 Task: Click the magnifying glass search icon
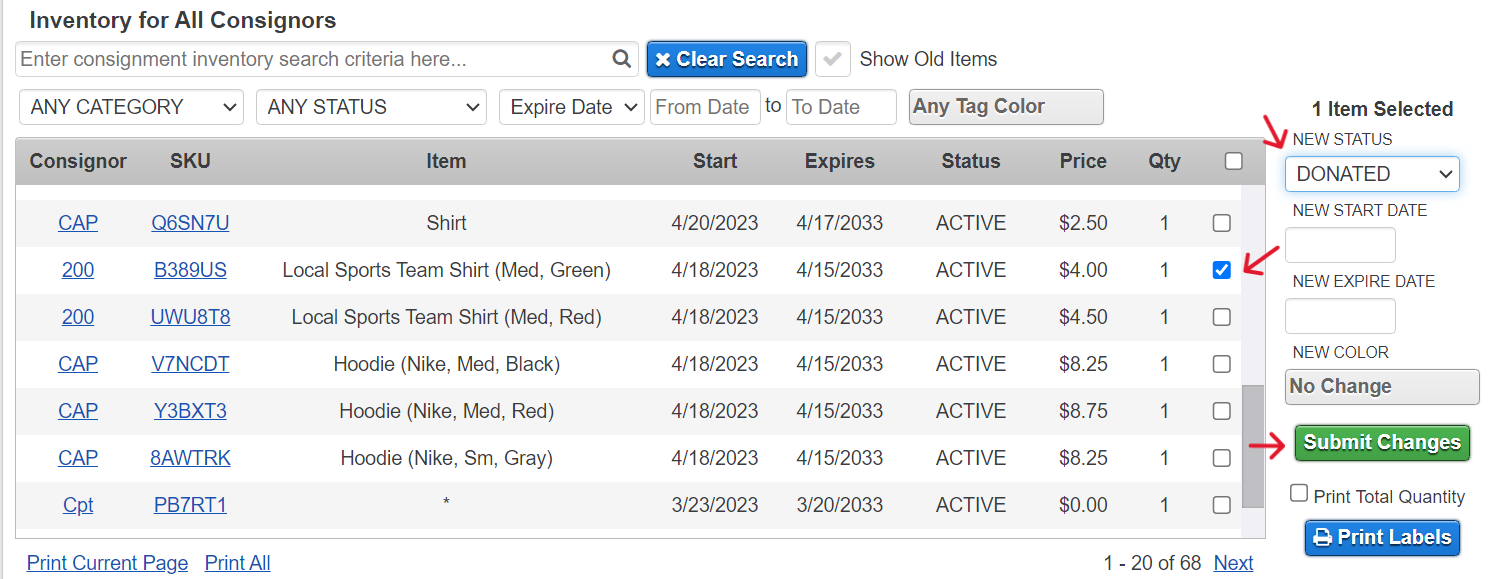622,59
